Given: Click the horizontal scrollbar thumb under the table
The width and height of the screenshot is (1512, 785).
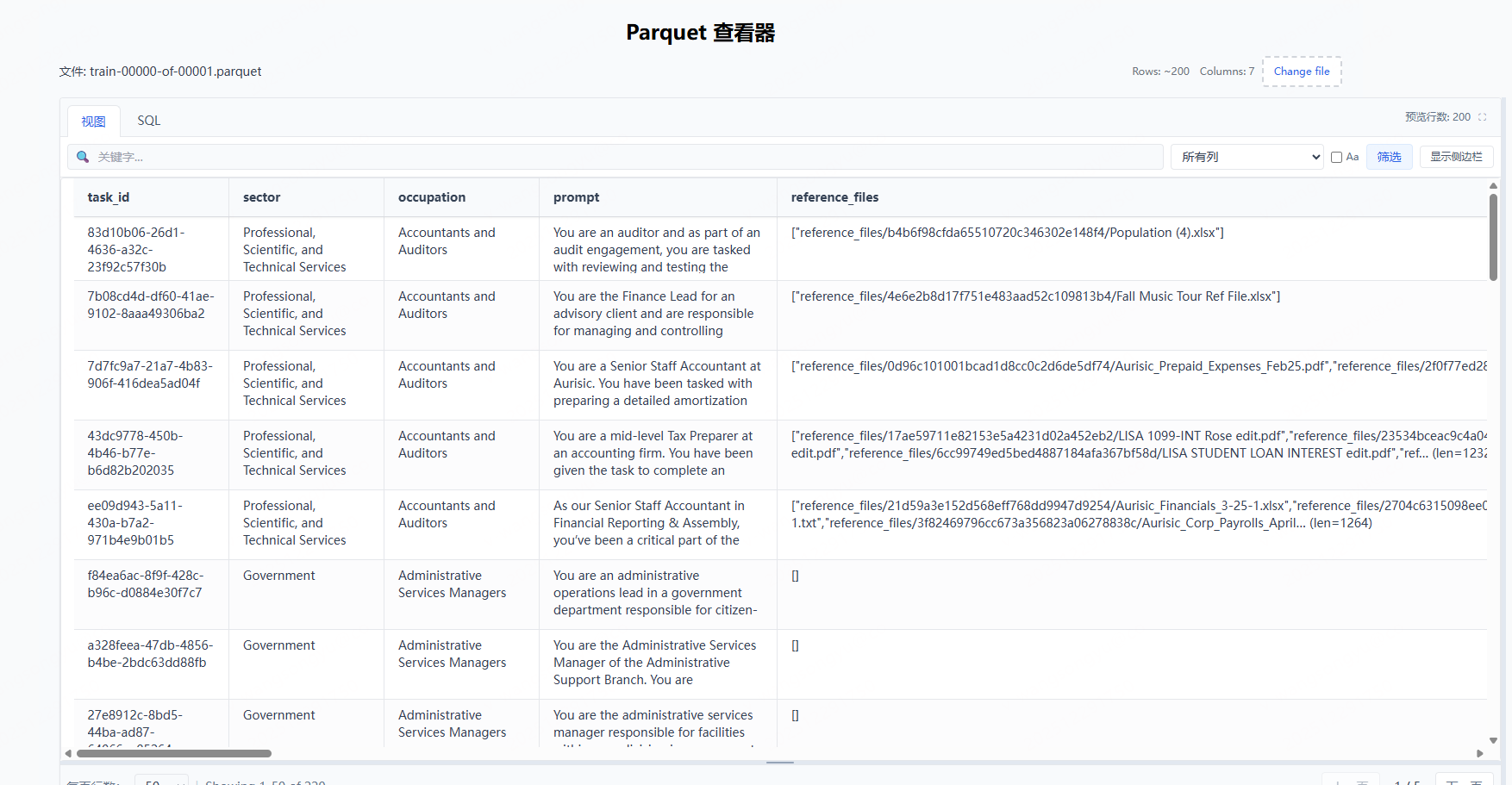Looking at the screenshot, I should (x=173, y=753).
